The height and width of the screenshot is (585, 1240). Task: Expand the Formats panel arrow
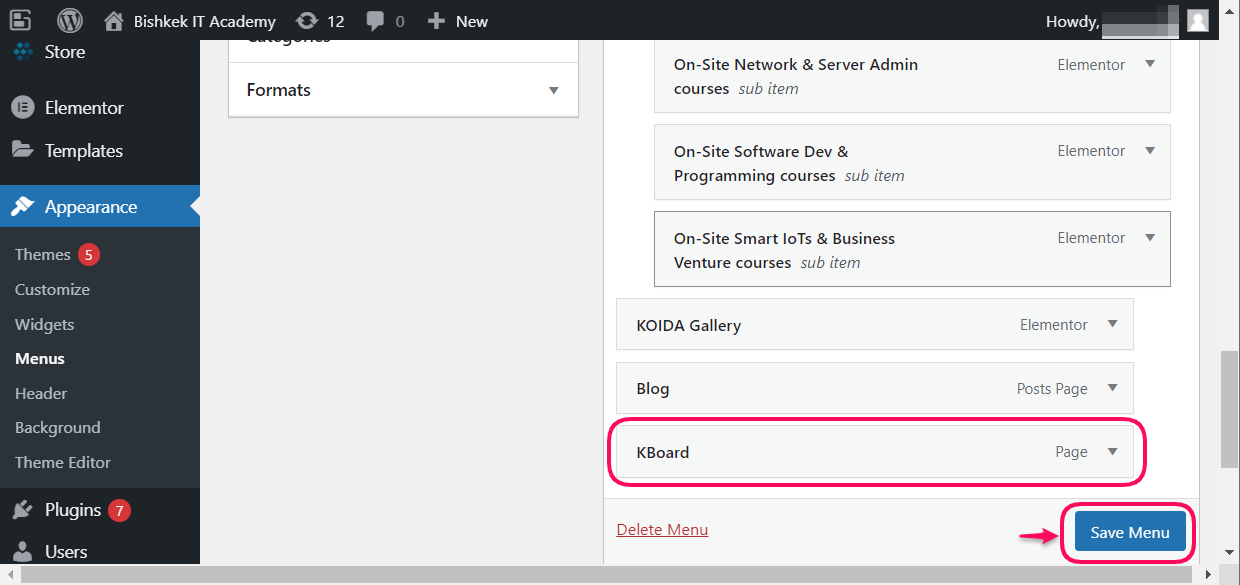(554, 90)
